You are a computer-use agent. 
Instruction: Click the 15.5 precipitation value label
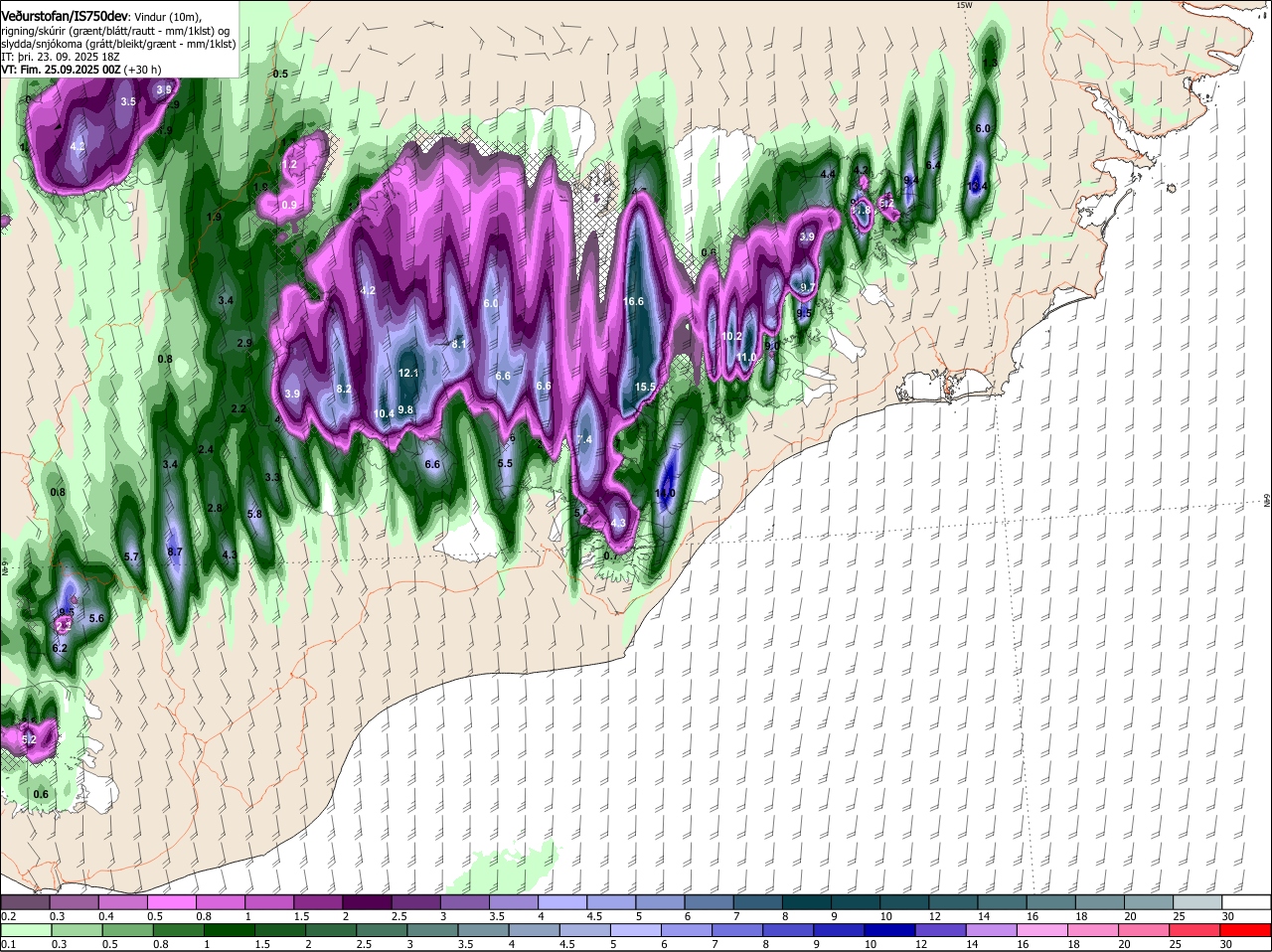pos(645,387)
